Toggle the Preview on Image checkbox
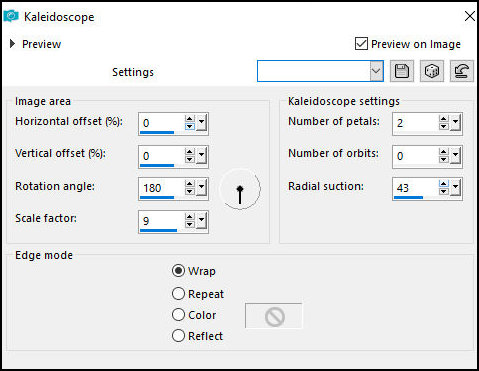The image size is (479, 371). point(361,44)
